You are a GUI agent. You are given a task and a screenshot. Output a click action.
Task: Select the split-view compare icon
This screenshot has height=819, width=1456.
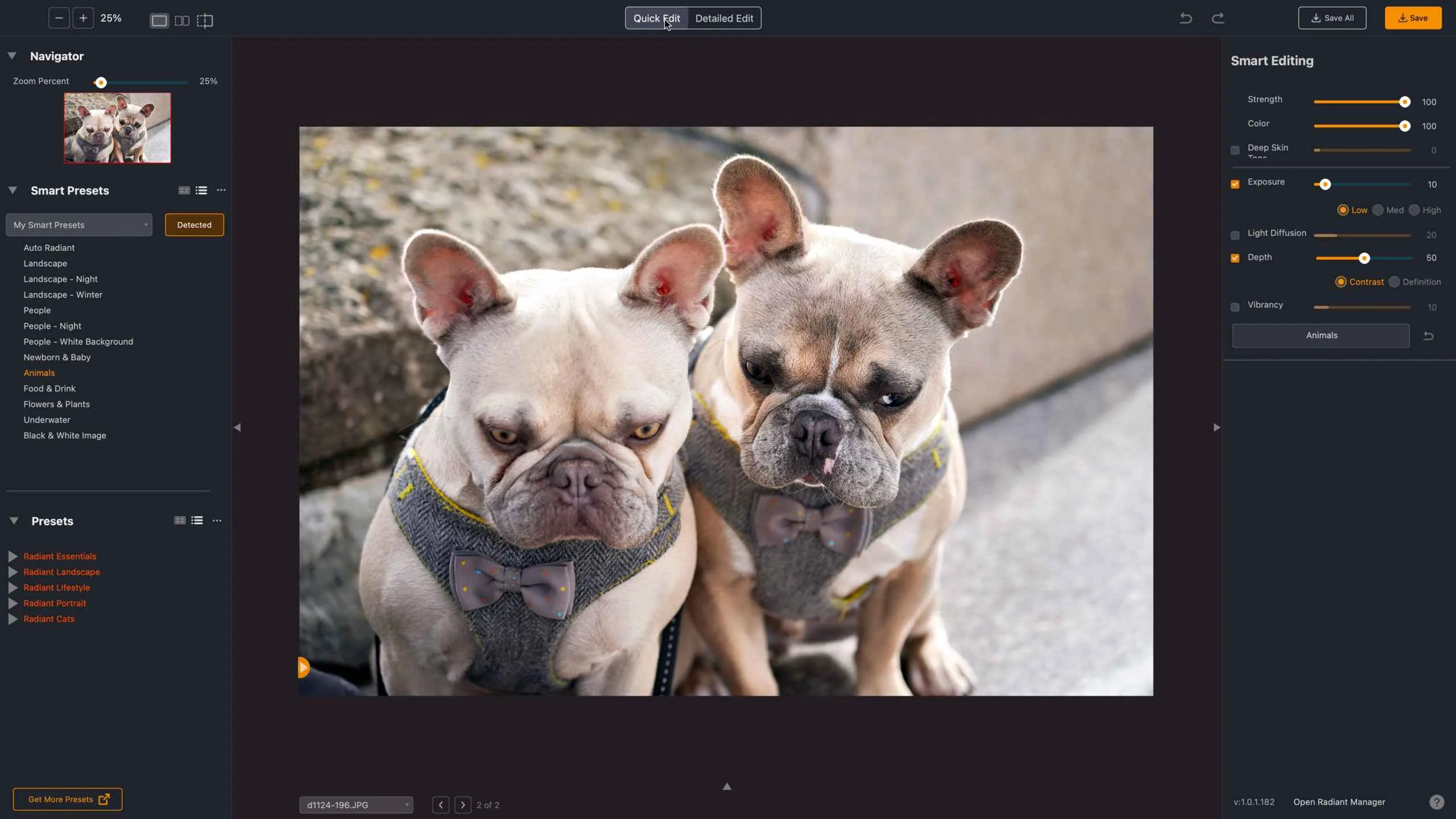tap(205, 20)
